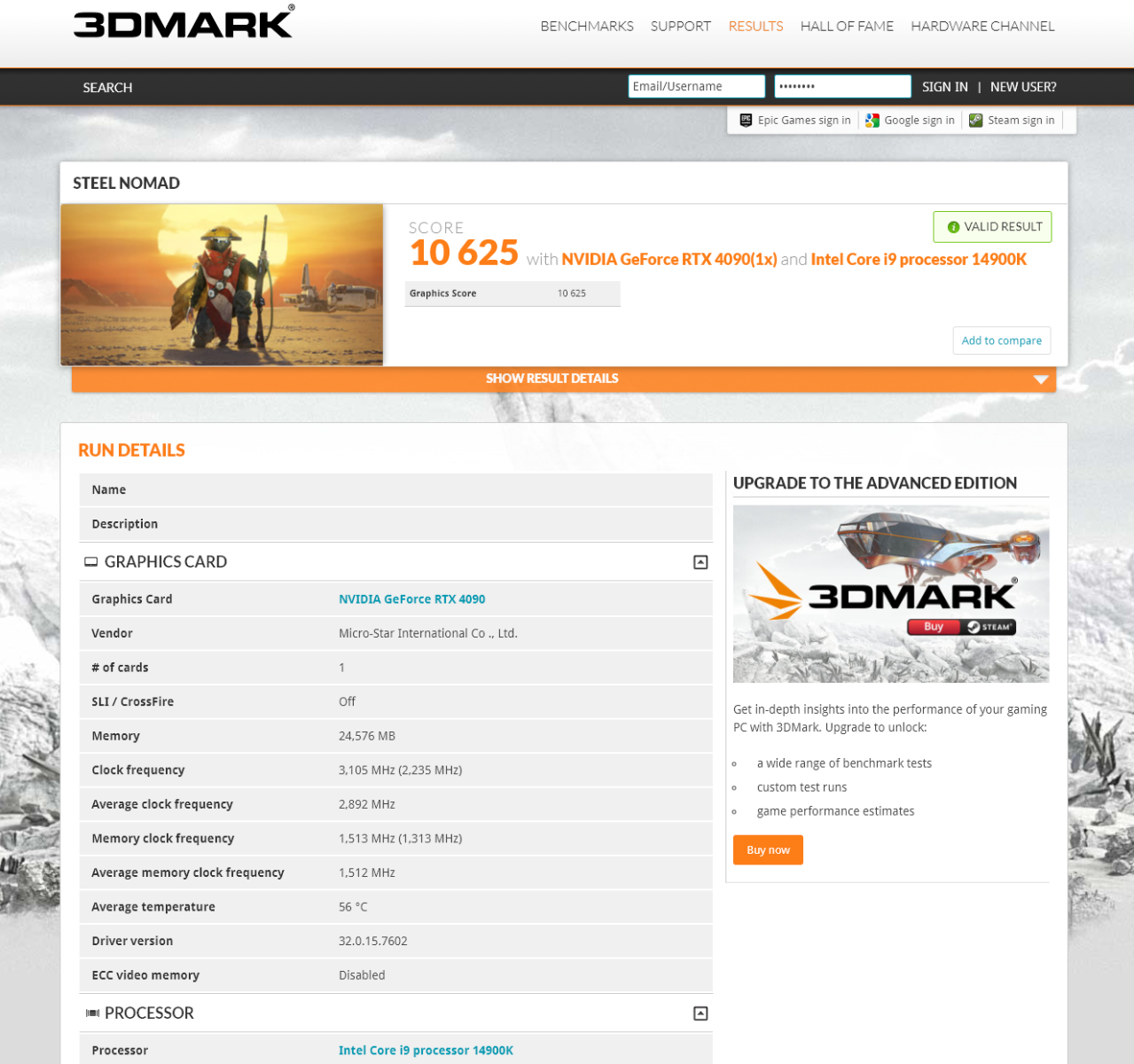Click the 3DMark Advanced Edition banner image

pyautogui.click(x=891, y=593)
